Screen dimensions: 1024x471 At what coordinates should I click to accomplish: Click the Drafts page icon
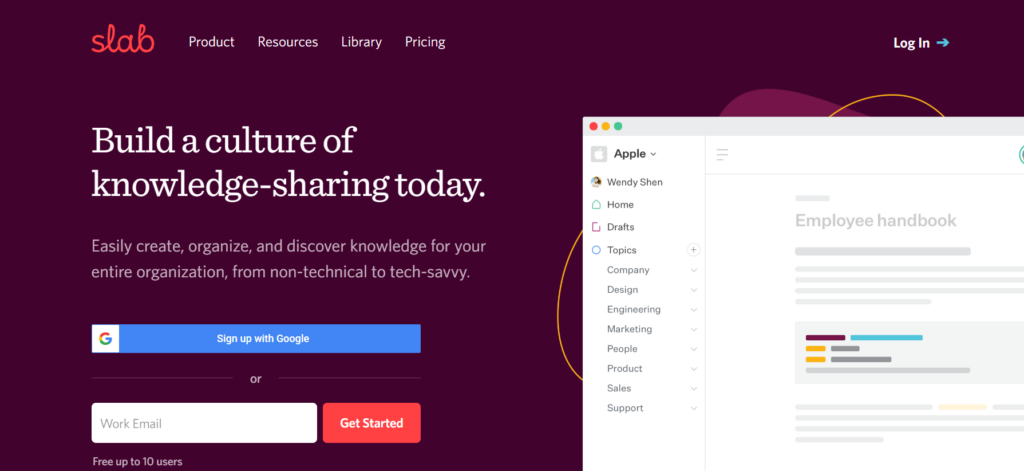[596, 227]
